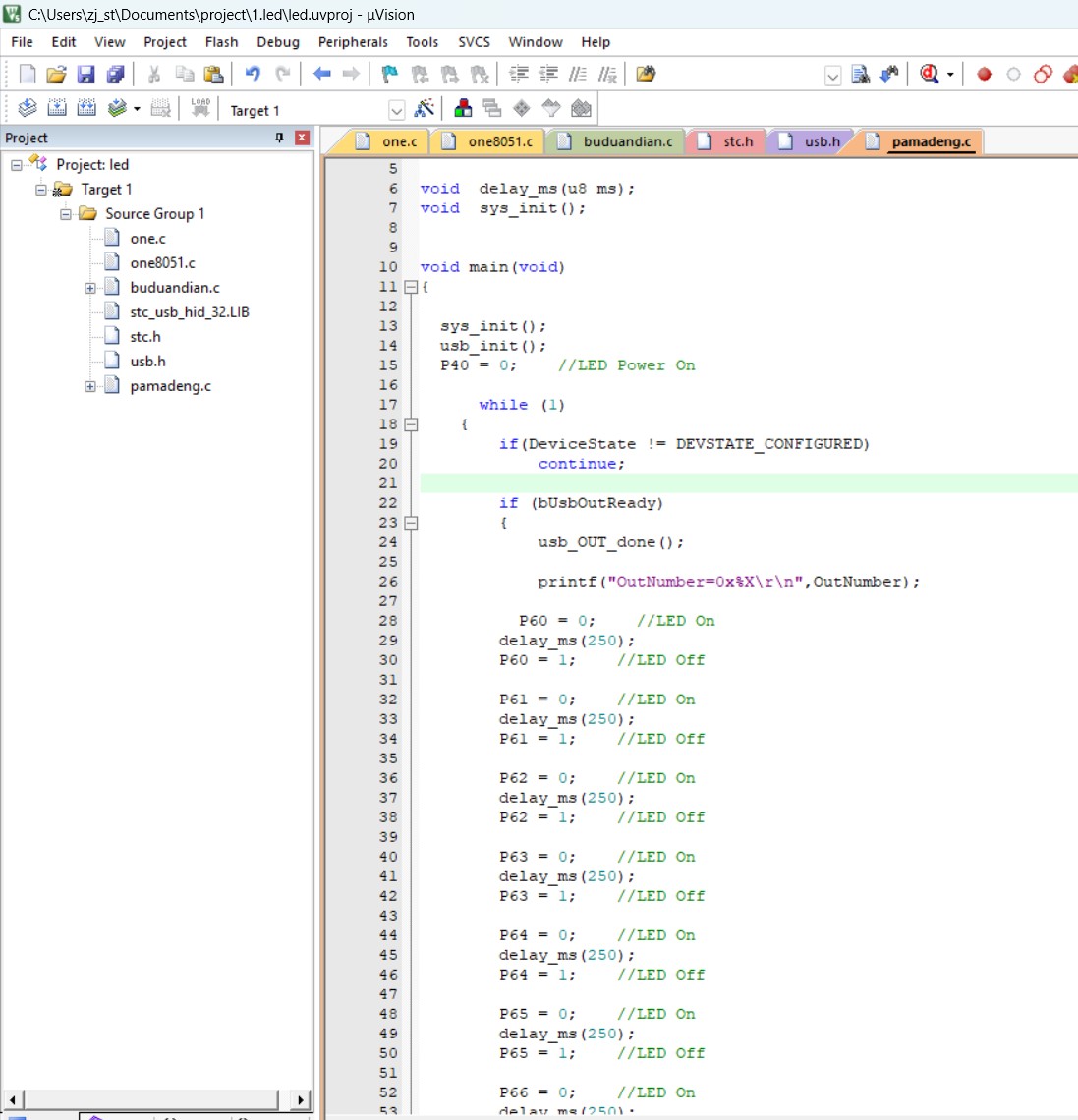Translate the current file with the first build-toolbar icon
The image size is (1078, 1120).
pos(28,109)
